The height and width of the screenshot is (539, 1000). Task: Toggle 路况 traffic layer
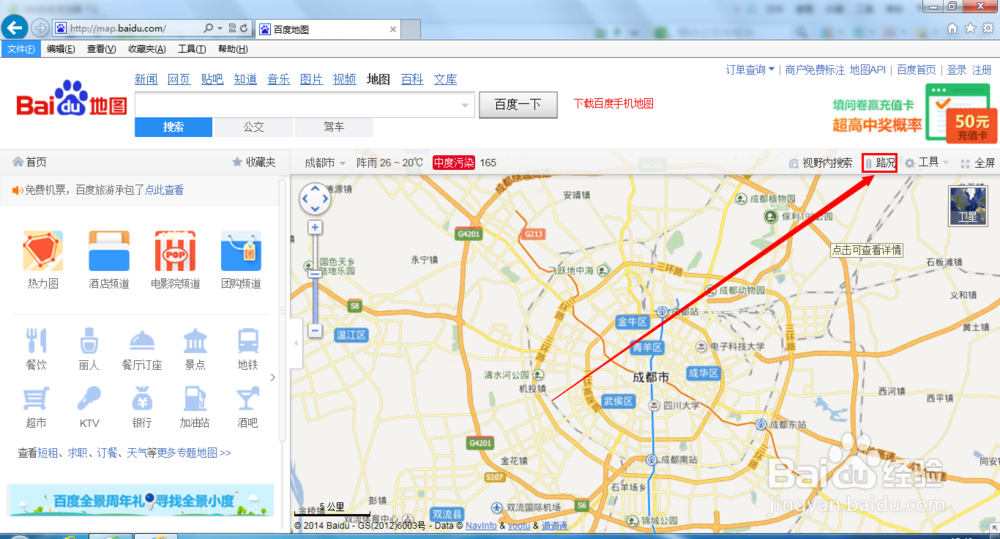(x=880, y=163)
